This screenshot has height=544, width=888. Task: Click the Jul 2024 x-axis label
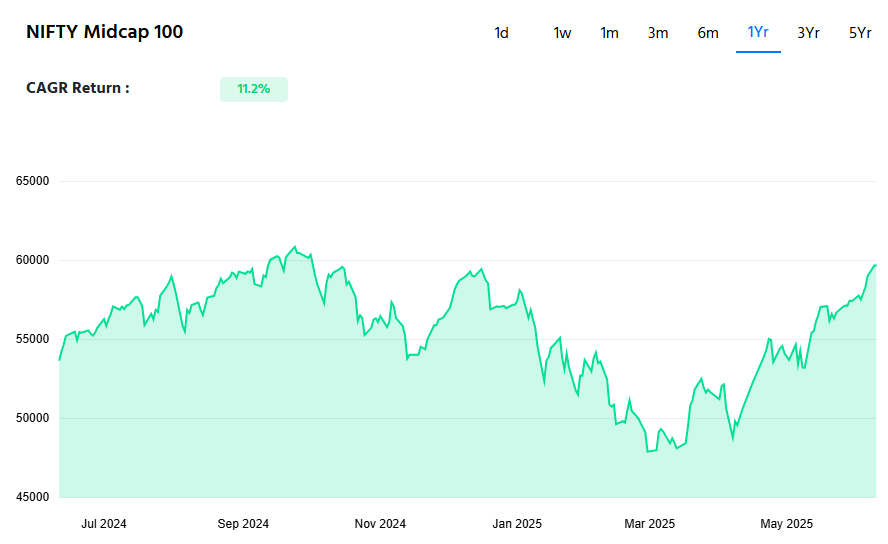tap(104, 524)
